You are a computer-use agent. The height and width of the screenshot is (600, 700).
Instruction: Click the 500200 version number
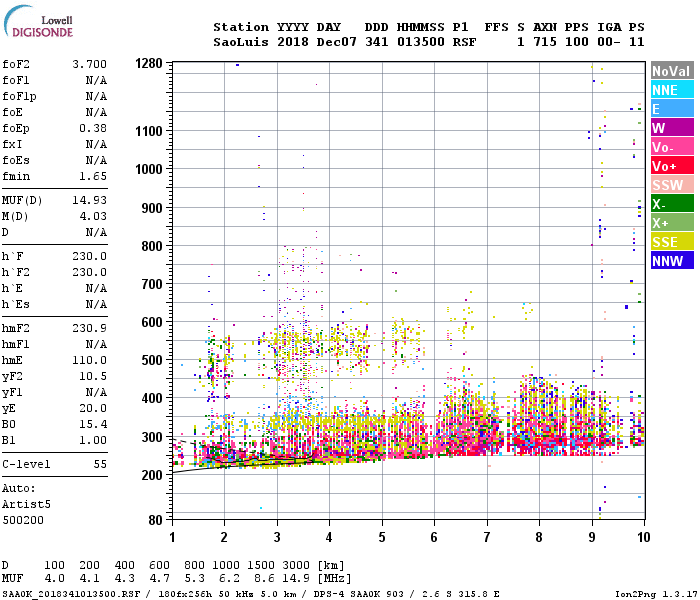23,520
